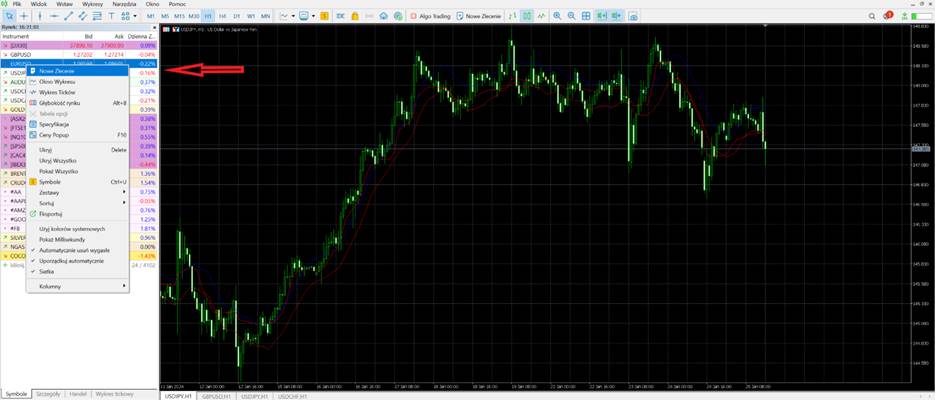Open the cloud VPS icon

point(383,16)
